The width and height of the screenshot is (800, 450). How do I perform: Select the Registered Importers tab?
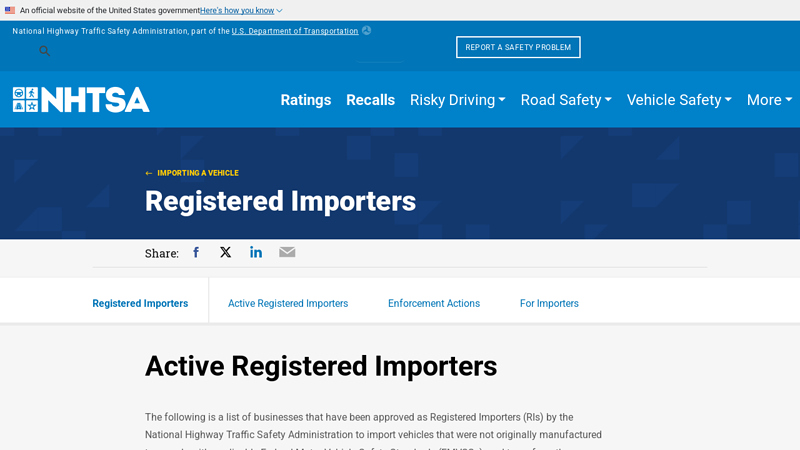coord(140,303)
